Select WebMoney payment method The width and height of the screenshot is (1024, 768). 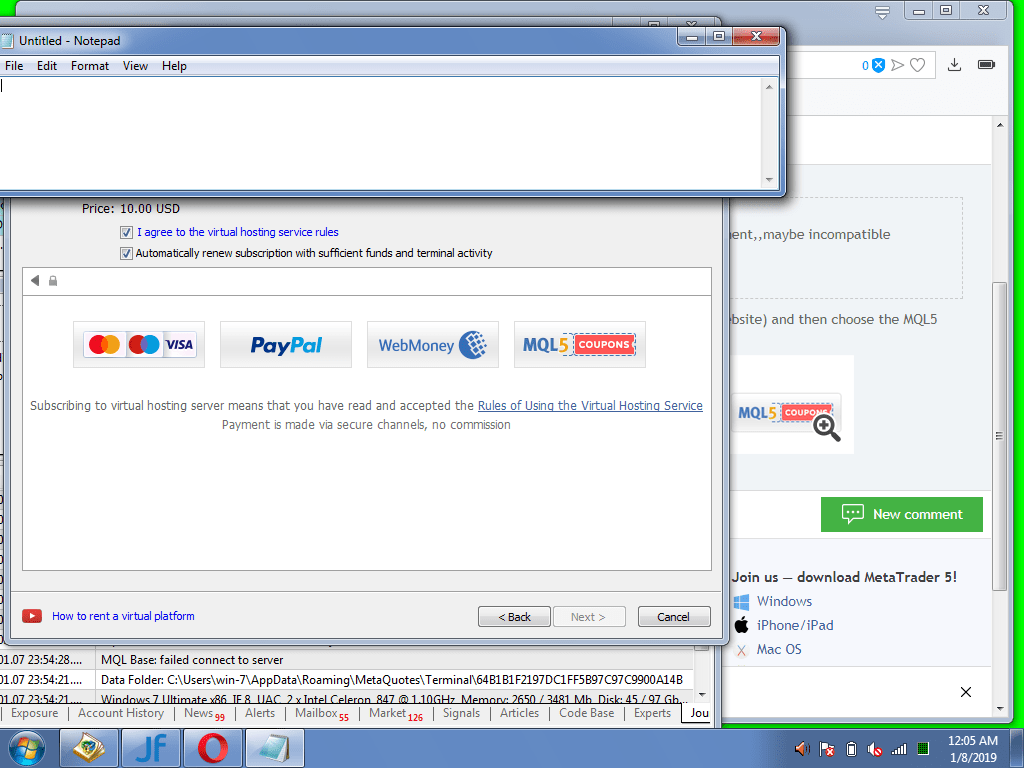click(x=433, y=344)
